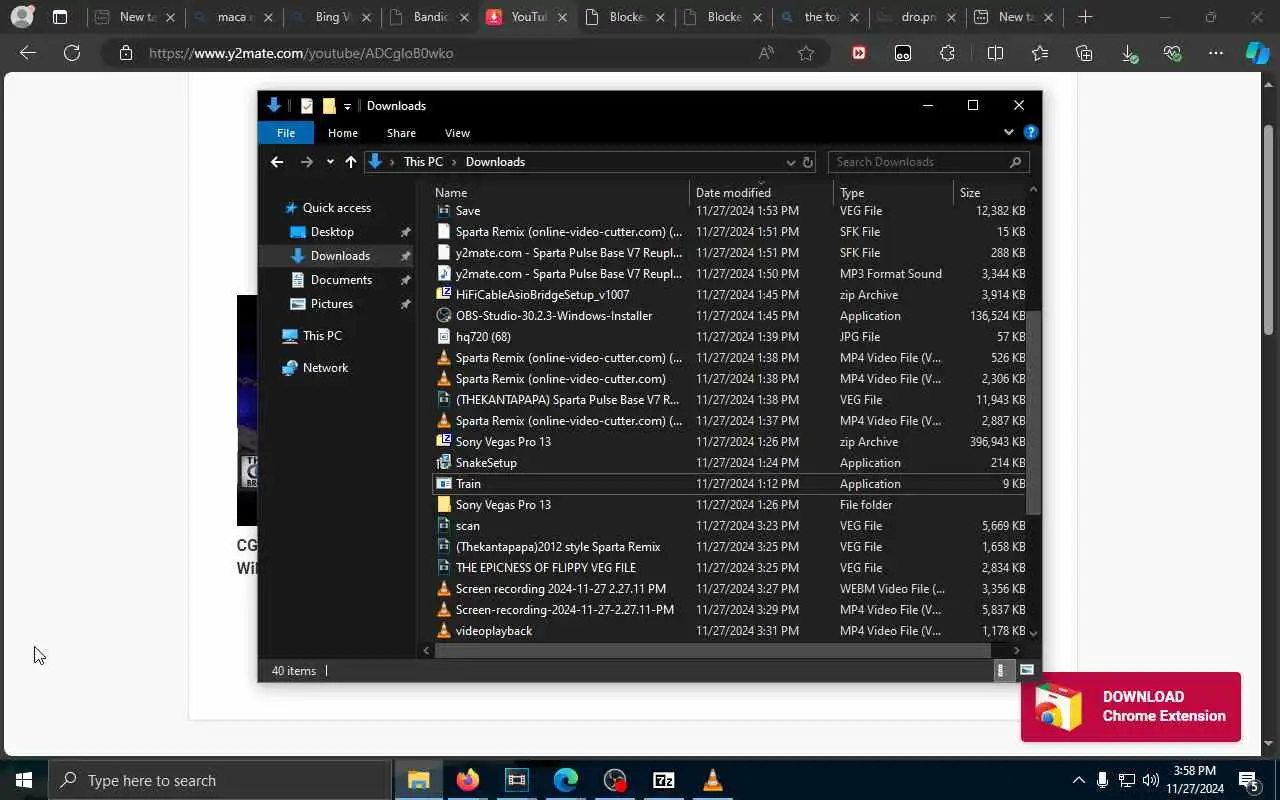The image size is (1280, 800).
Task: Open Pictures in the navigation pane
Action: click(x=331, y=304)
